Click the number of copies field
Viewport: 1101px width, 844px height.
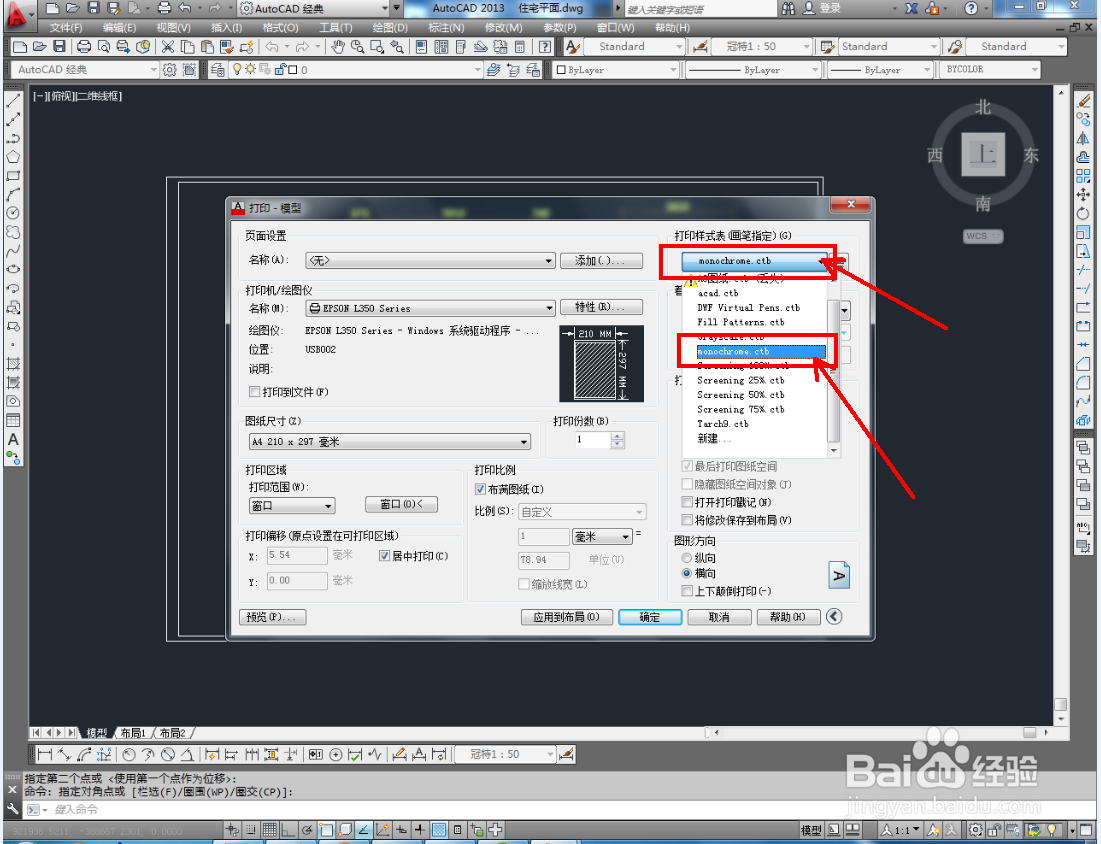[x=593, y=440]
